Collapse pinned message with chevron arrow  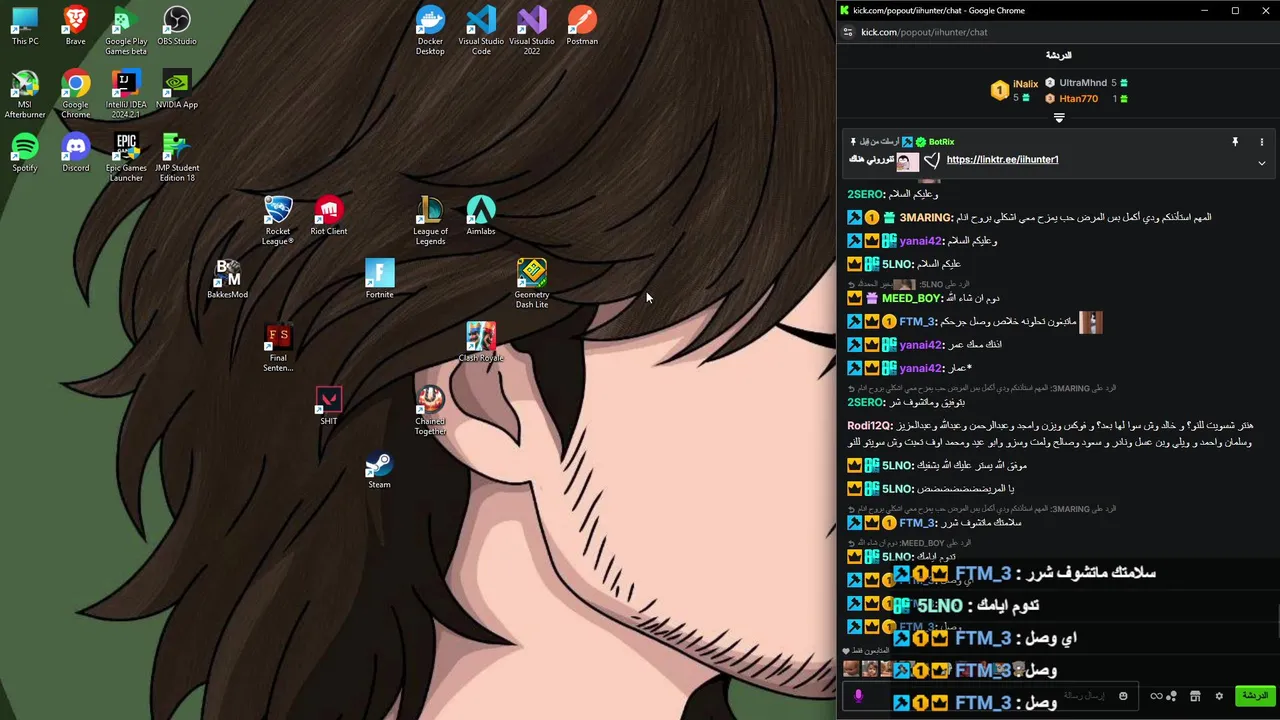click(1262, 163)
